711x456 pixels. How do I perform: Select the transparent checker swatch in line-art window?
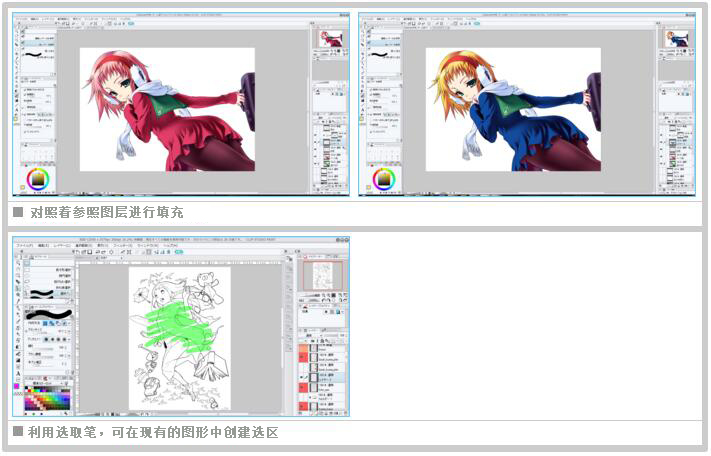pyautogui.click(x=18, y=393)
